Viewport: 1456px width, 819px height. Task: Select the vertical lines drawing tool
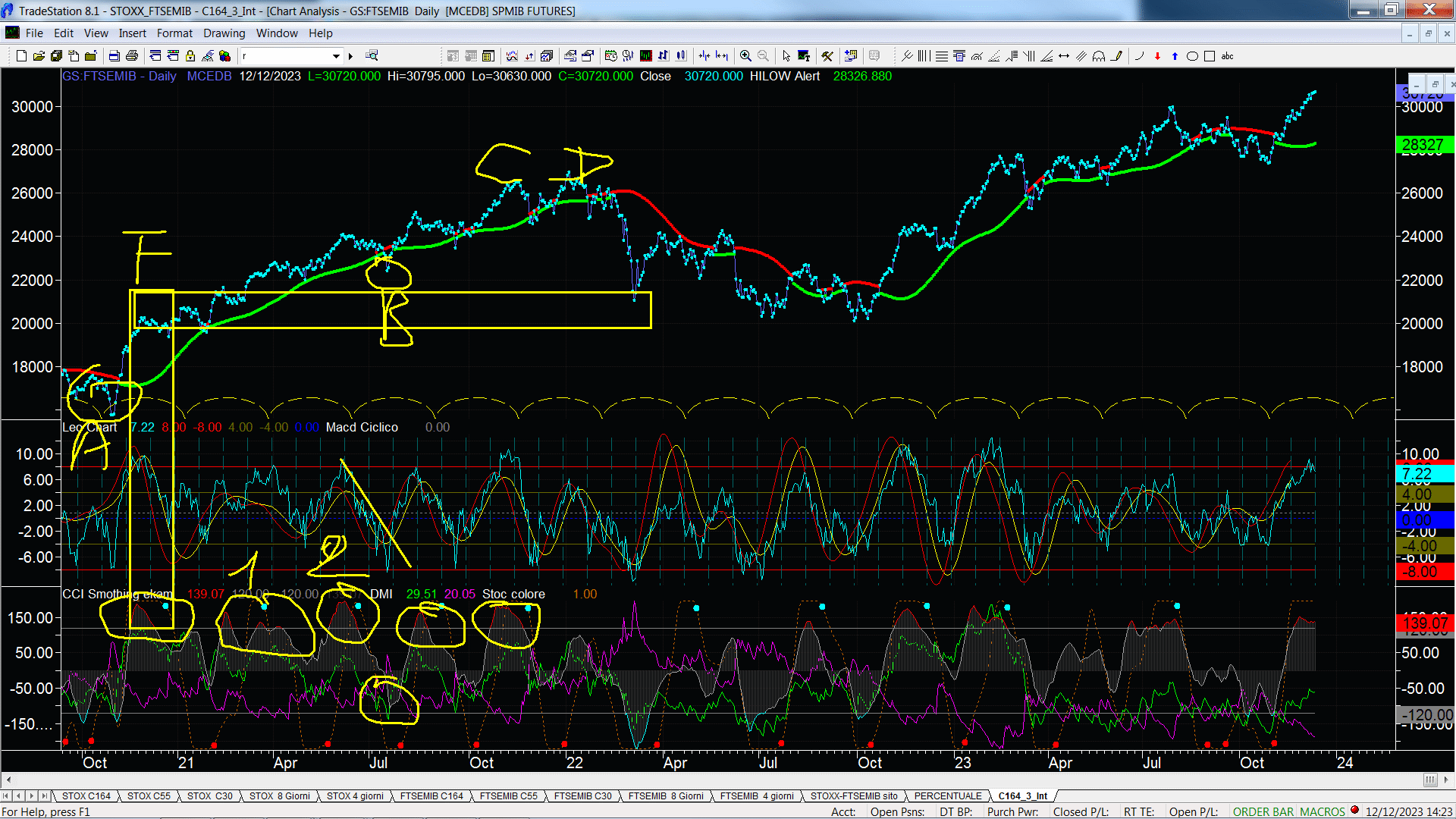[x=924, y=56]
